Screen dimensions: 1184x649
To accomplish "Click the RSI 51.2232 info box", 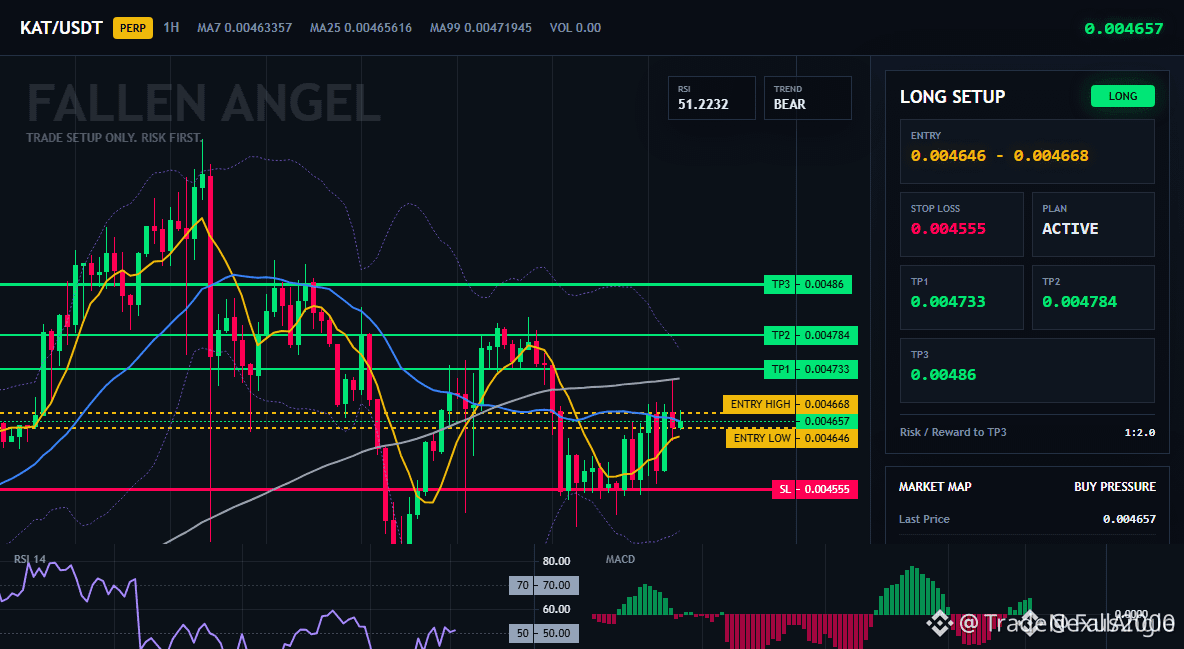I will click(711, 97).
